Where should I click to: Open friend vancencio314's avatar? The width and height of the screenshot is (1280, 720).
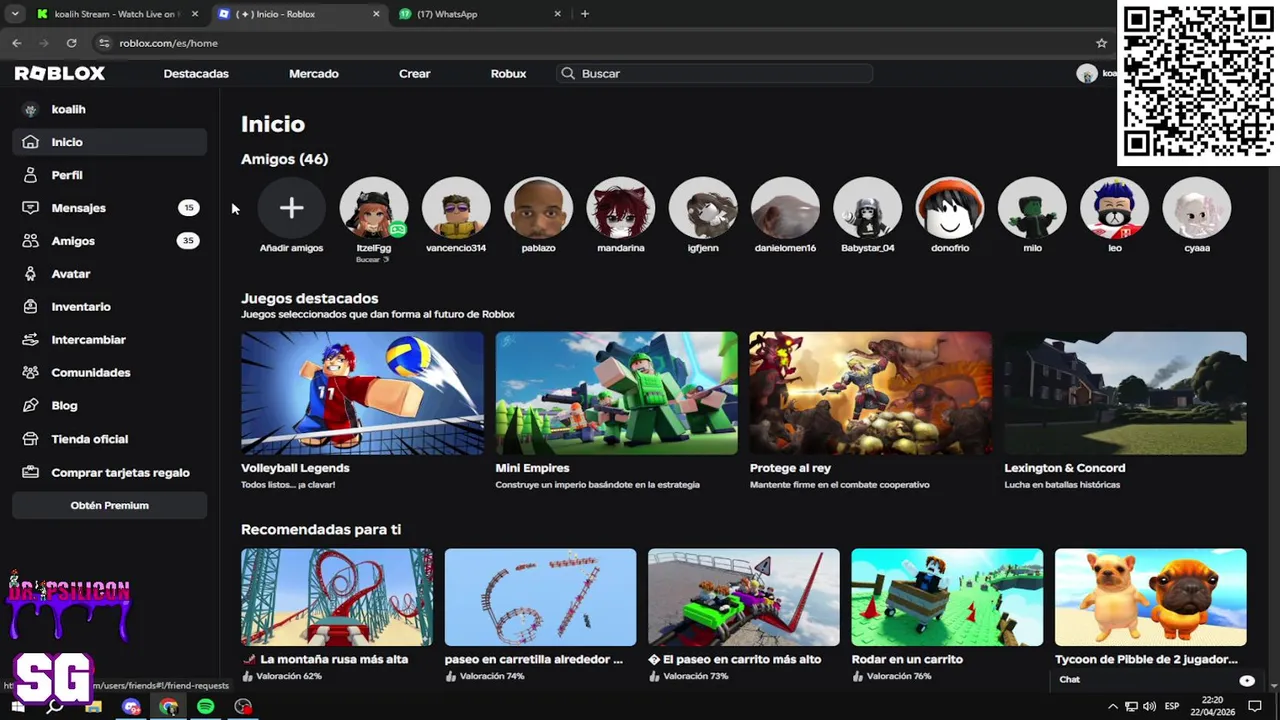pos(456,208)
